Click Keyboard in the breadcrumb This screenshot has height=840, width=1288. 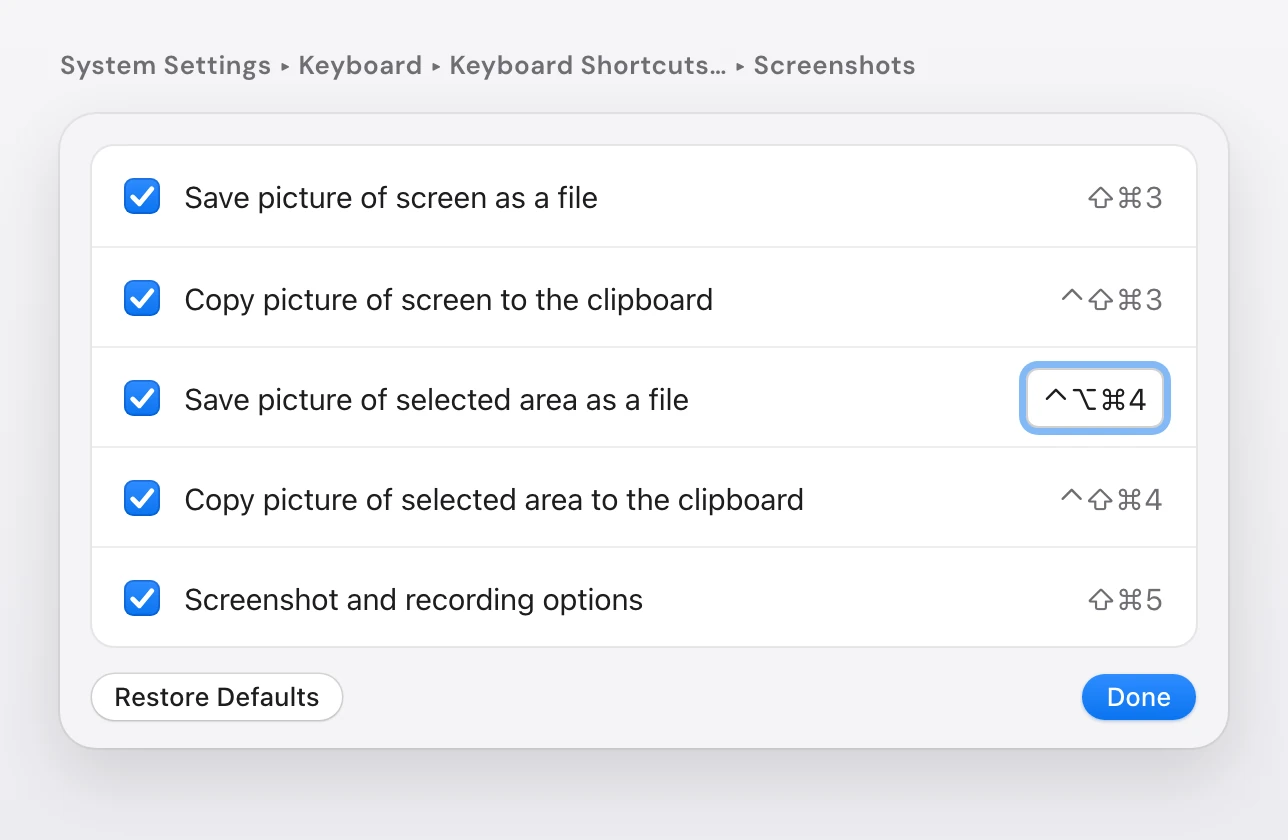360,66
